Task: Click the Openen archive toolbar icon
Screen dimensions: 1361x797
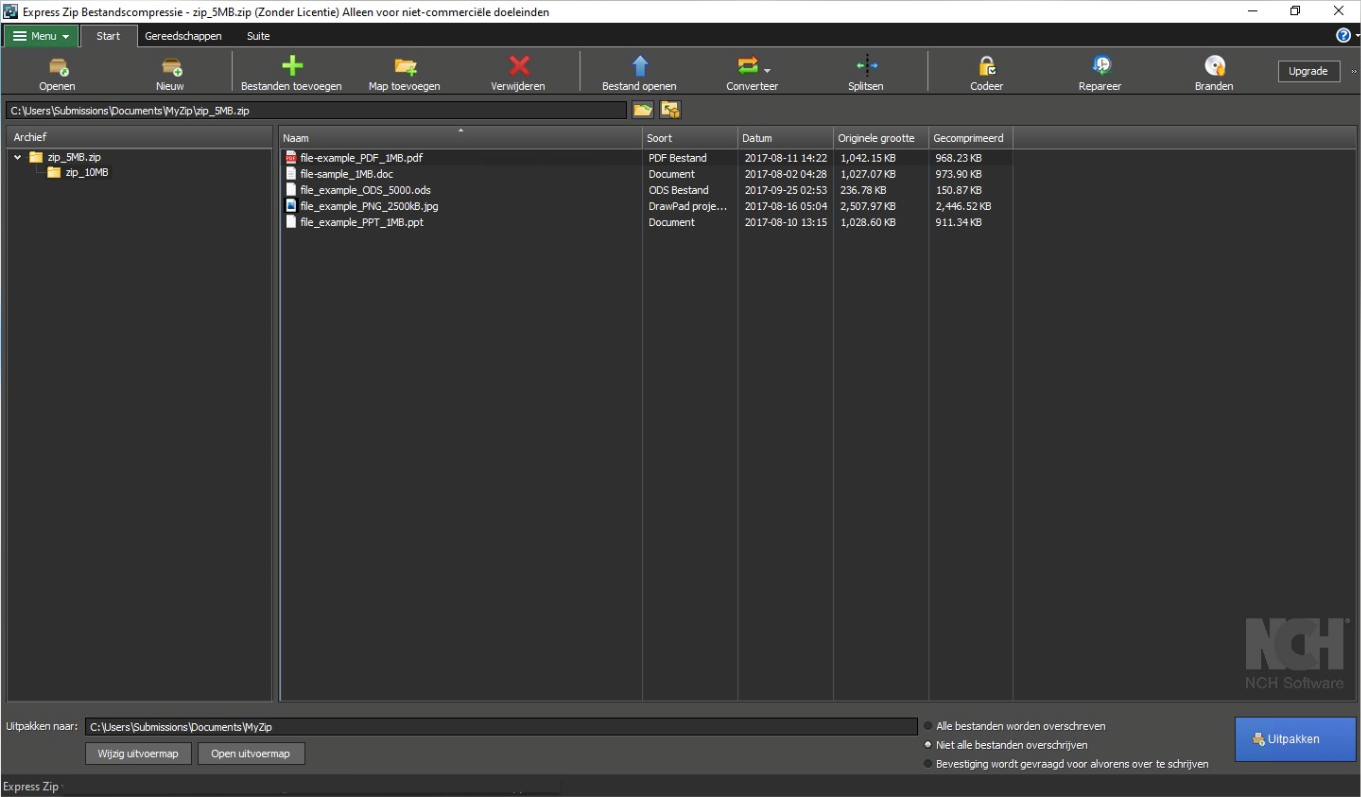Action: pos(58,68)
